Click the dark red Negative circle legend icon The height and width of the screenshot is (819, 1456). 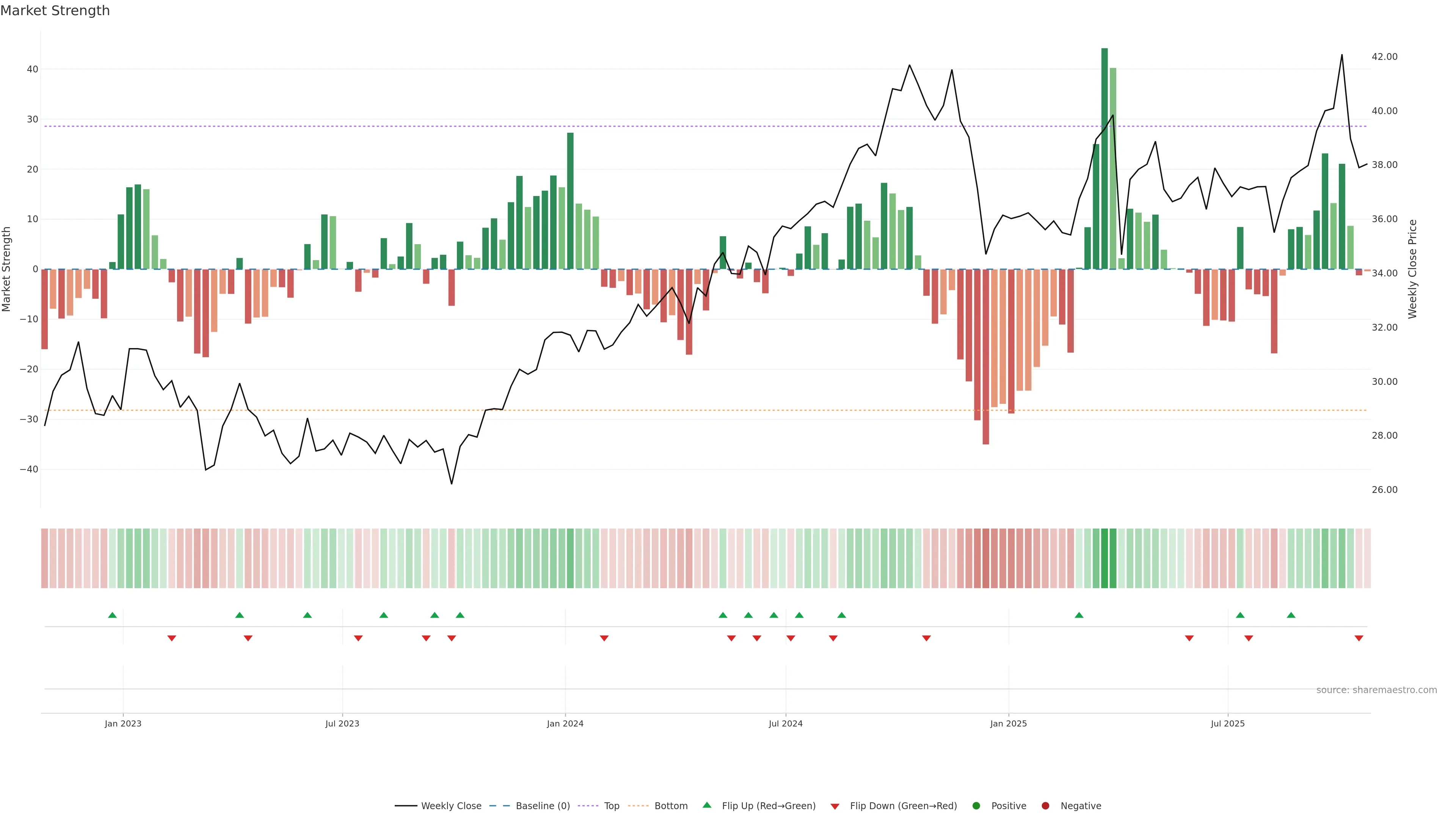(1045, 806)
